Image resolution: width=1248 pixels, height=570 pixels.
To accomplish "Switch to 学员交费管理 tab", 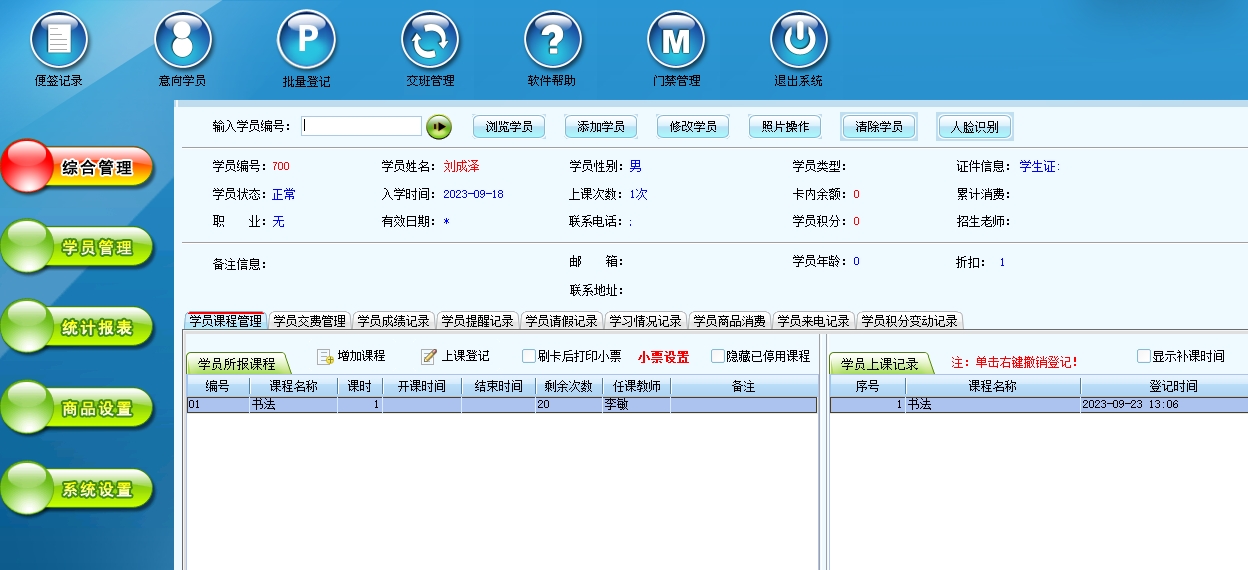I will 309,321.
